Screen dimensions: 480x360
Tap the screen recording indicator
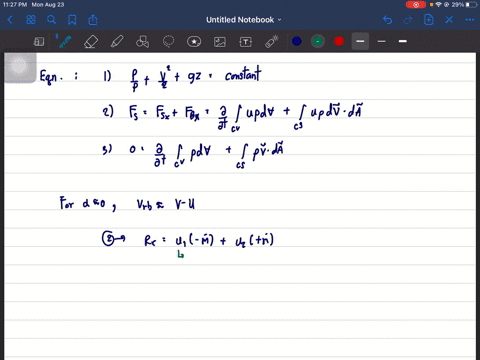click(x=416, y=5)
